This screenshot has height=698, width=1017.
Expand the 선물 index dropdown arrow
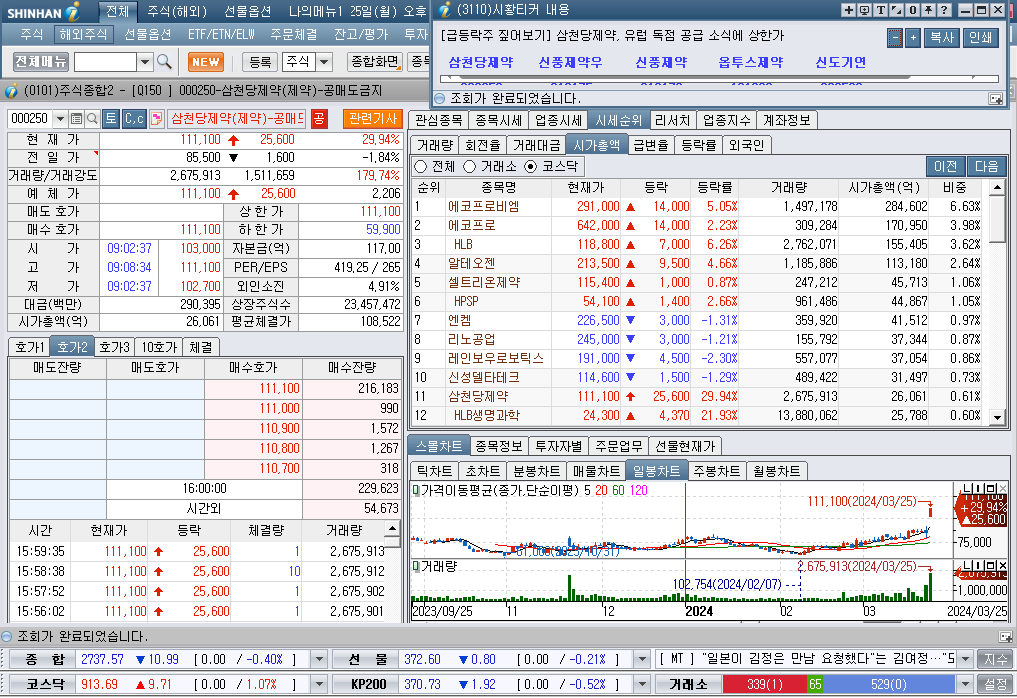[641, 660]
